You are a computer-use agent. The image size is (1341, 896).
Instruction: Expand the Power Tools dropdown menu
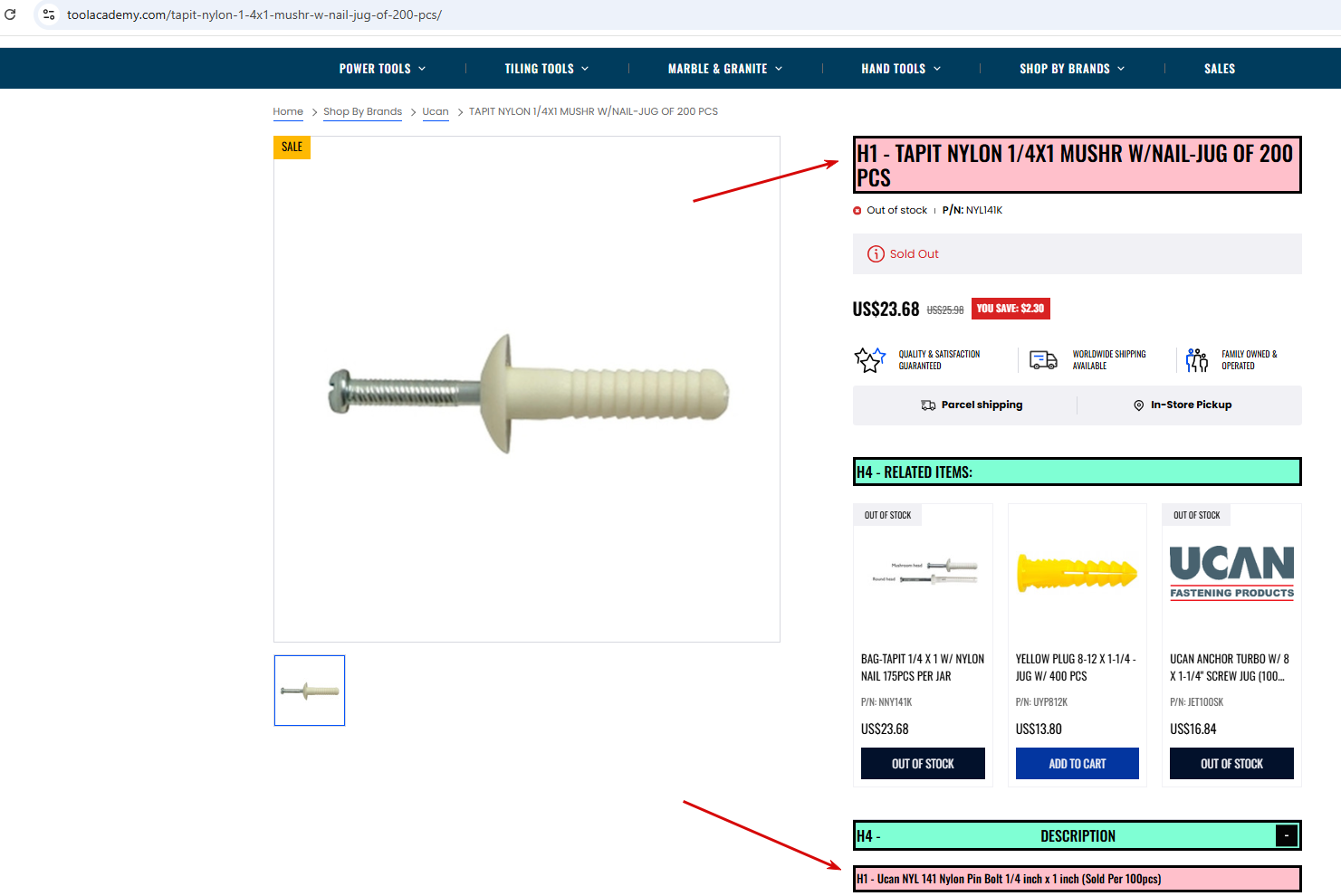(382, 69)
